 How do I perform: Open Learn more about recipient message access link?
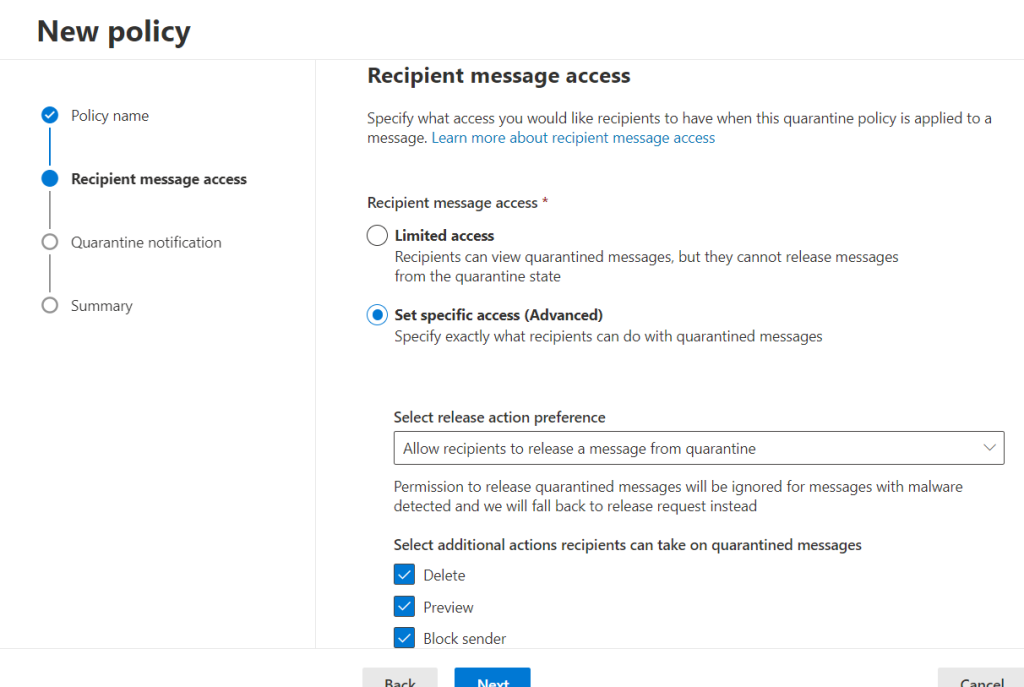coord(573,138)
